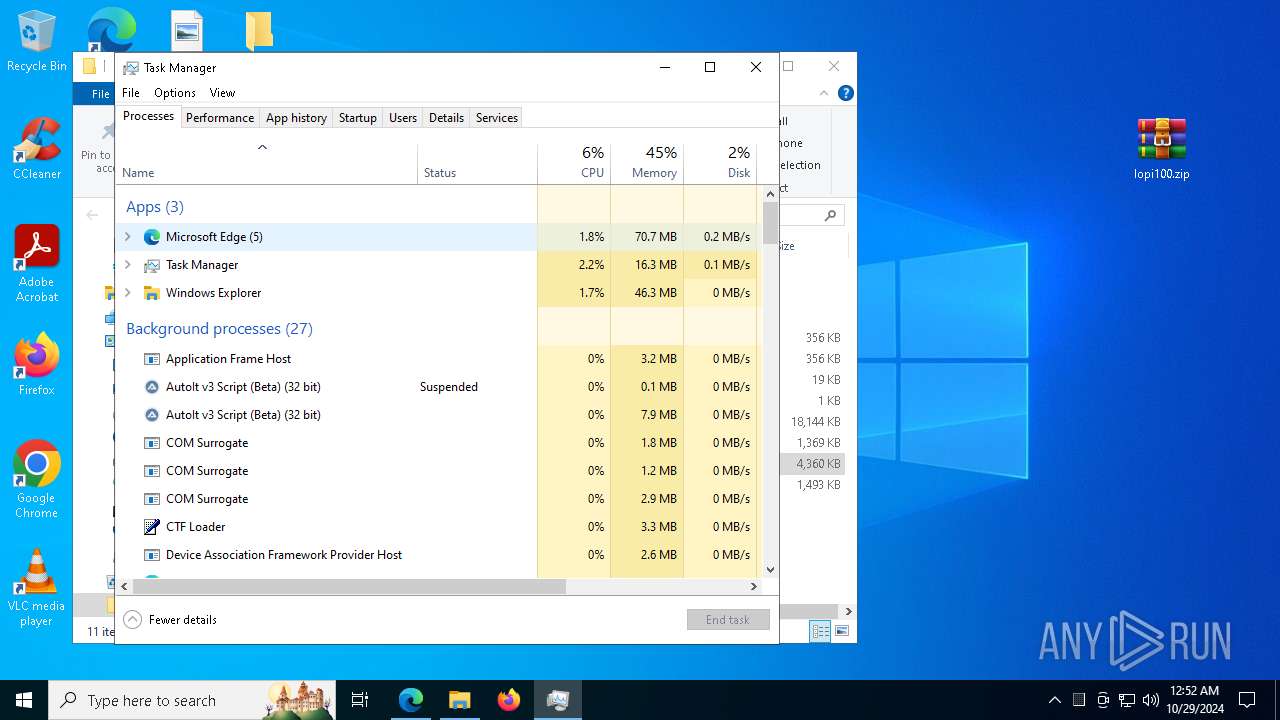Screen dimensions: 1280x720
Task: Open File Explorer from the taskbar
Action: (x=459, y=700)
